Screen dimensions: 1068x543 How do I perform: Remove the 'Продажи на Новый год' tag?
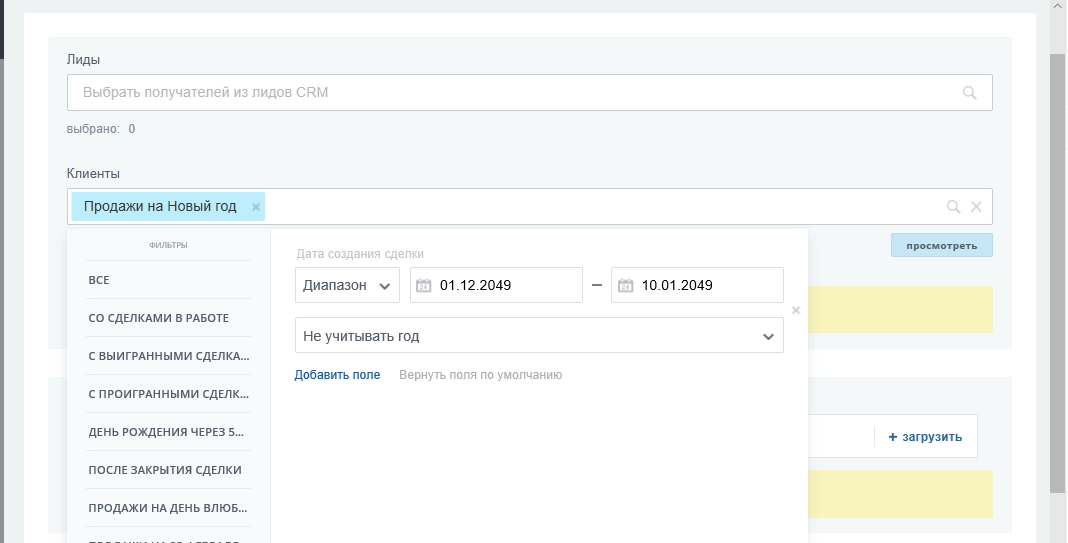pyautogui.click(x=256, y=207)
